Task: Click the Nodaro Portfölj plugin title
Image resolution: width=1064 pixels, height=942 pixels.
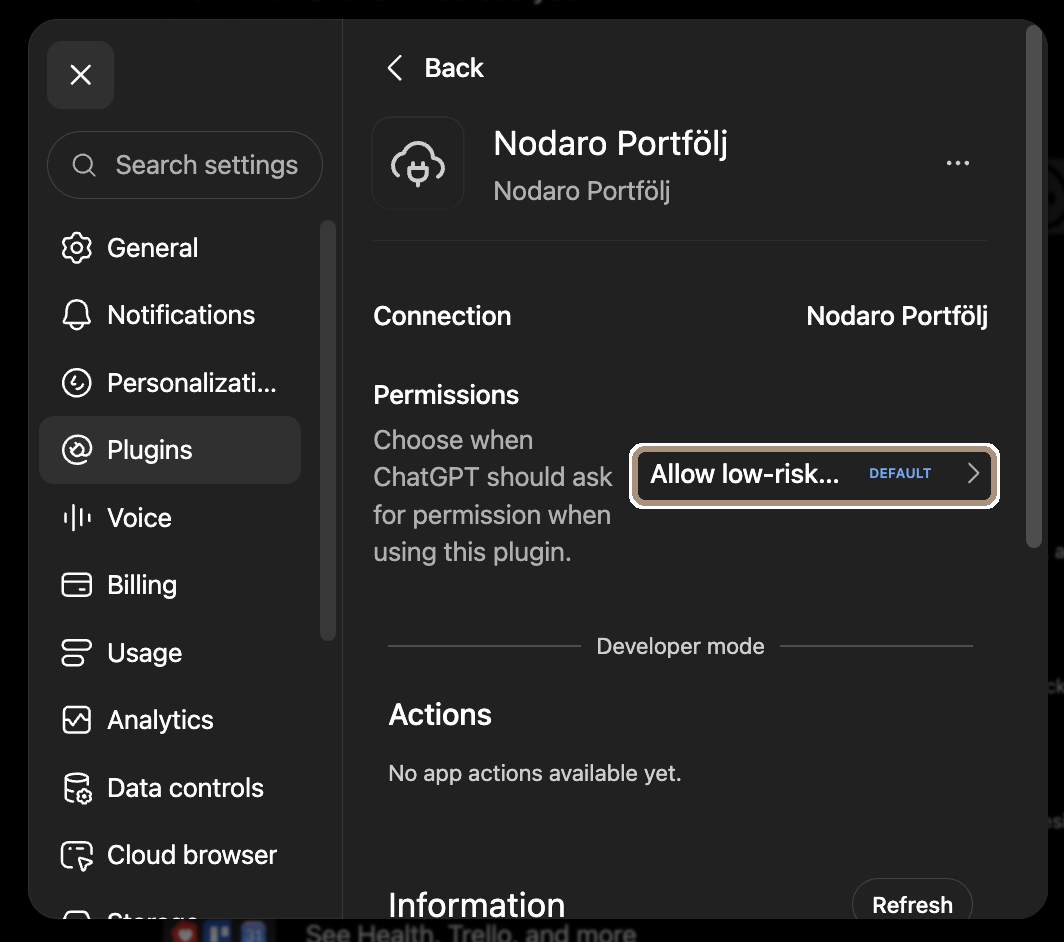Action: pyautogui.click(x=610, y=144)
